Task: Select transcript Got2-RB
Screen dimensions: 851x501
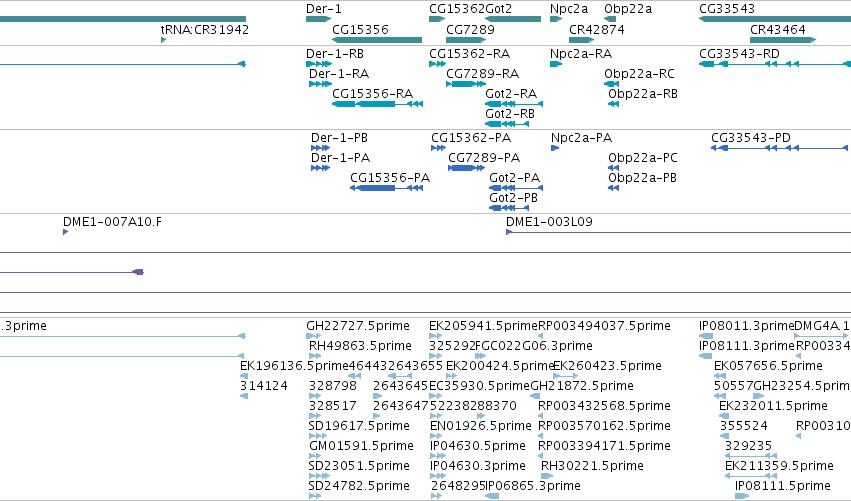Action: (510, 114)
